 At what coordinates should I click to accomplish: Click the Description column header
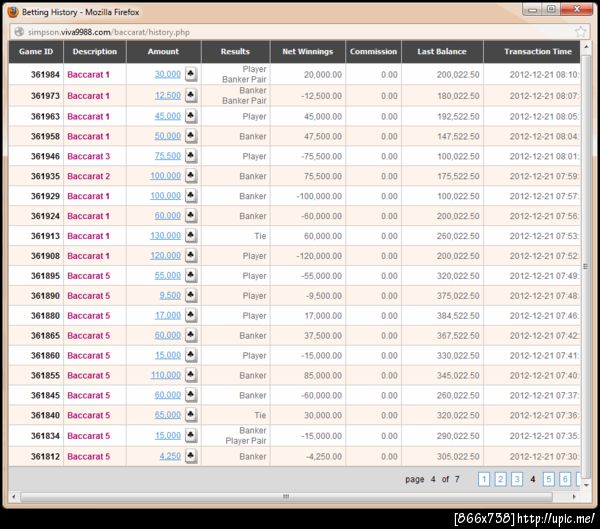(x=95, y=52)
